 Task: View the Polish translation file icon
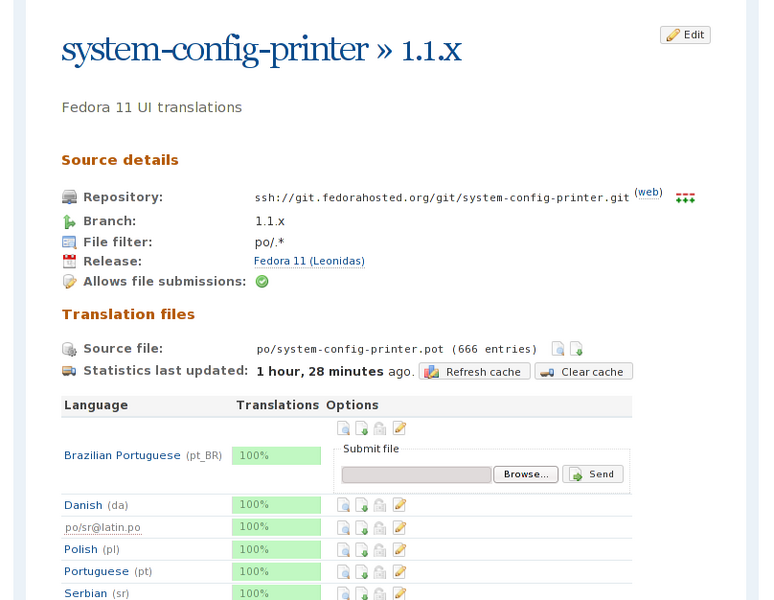pos(344,550)
